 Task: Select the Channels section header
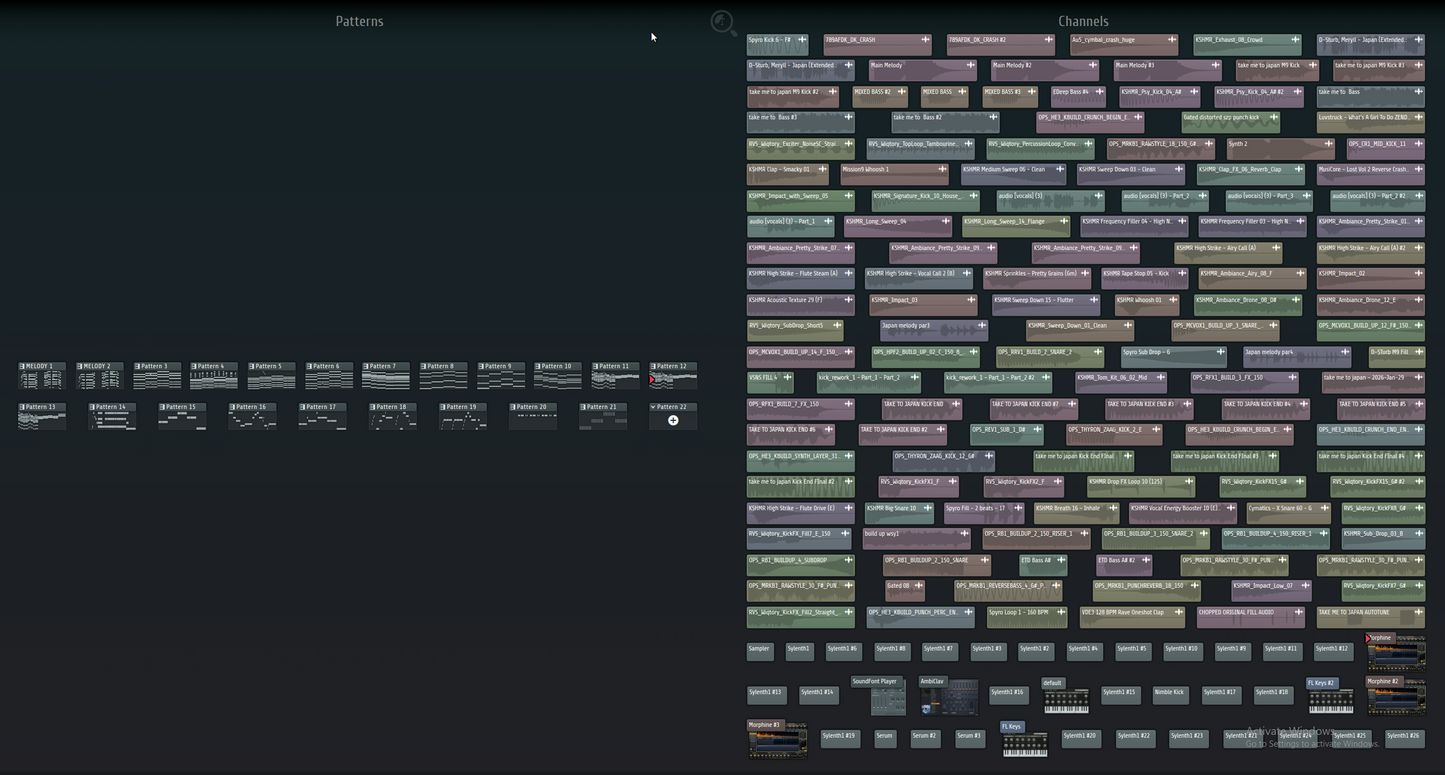pos(1083,21)
